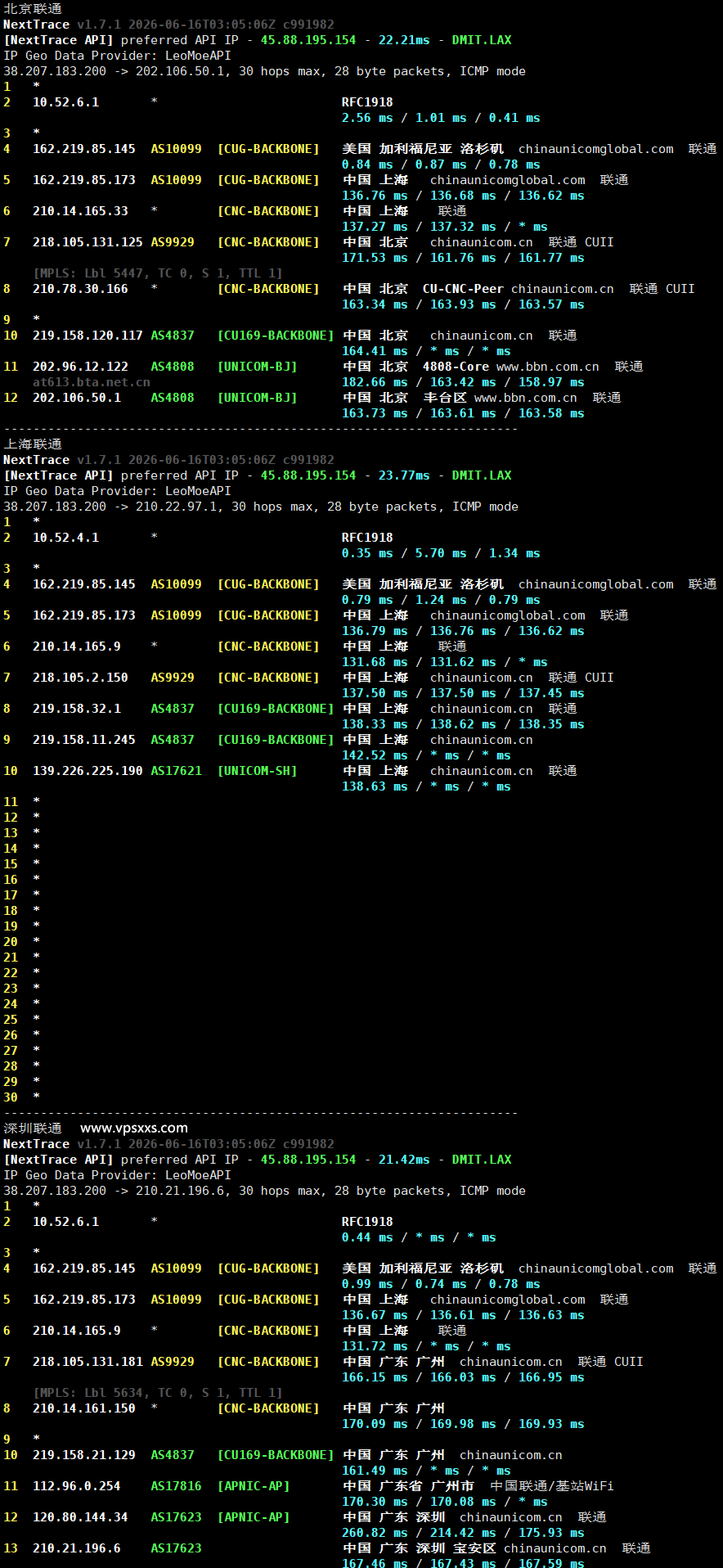Click IP address 219.158.32.1
This screenshot has width=723, height=1568.
(77, 709)
